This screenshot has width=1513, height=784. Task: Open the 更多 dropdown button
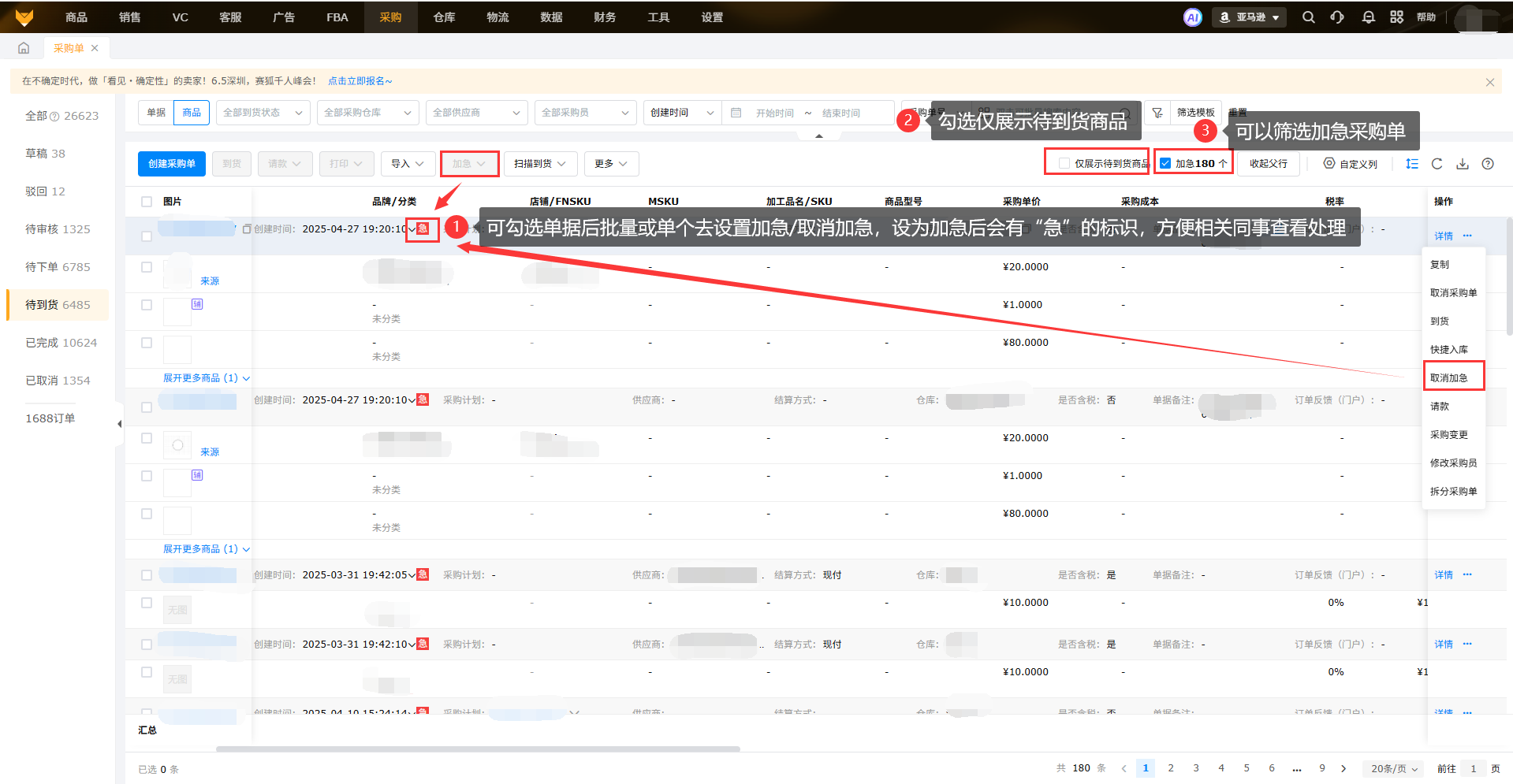click(611, 164)
